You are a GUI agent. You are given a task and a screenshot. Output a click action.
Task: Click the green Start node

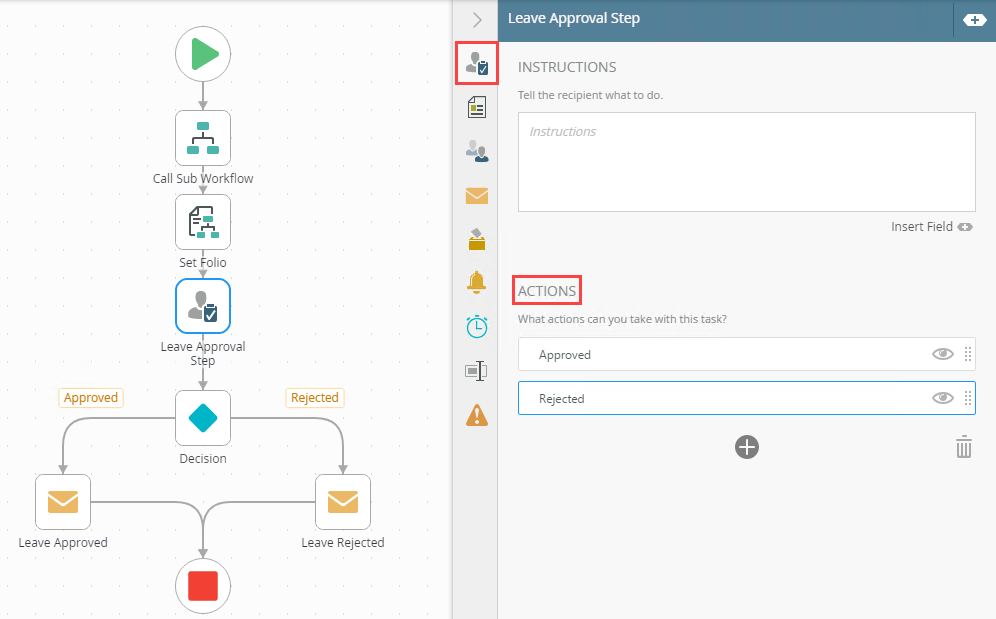tap(203, 54)
